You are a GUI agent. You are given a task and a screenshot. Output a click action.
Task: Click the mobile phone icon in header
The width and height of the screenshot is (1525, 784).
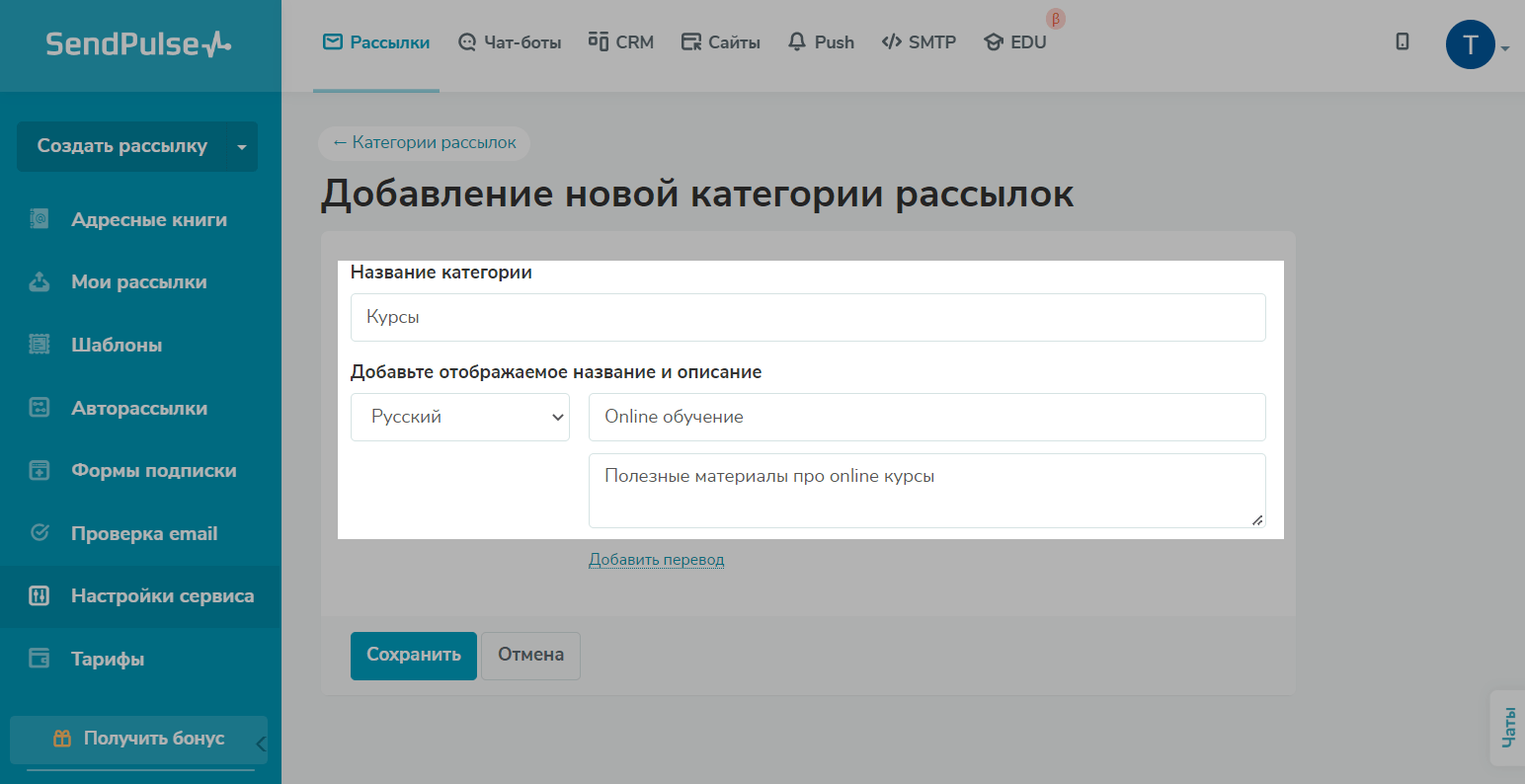pyautogui.click(x=1402, y=41)
